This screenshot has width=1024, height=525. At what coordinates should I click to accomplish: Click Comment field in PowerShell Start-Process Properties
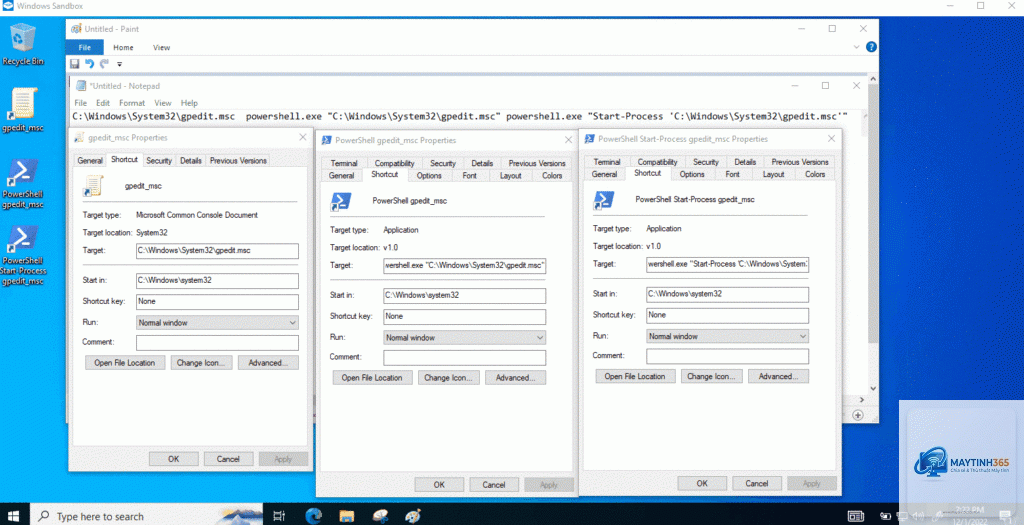coord(727,356)
